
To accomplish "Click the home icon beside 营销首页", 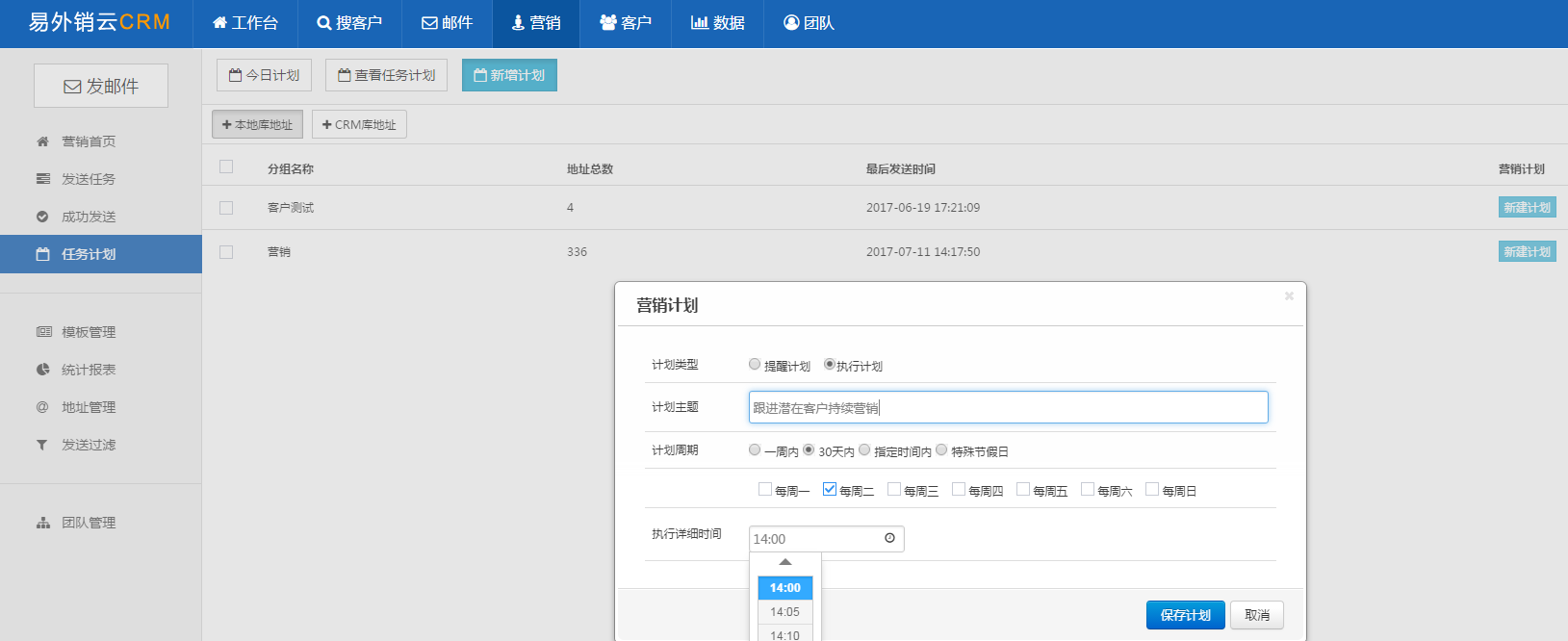I will 42,141.
